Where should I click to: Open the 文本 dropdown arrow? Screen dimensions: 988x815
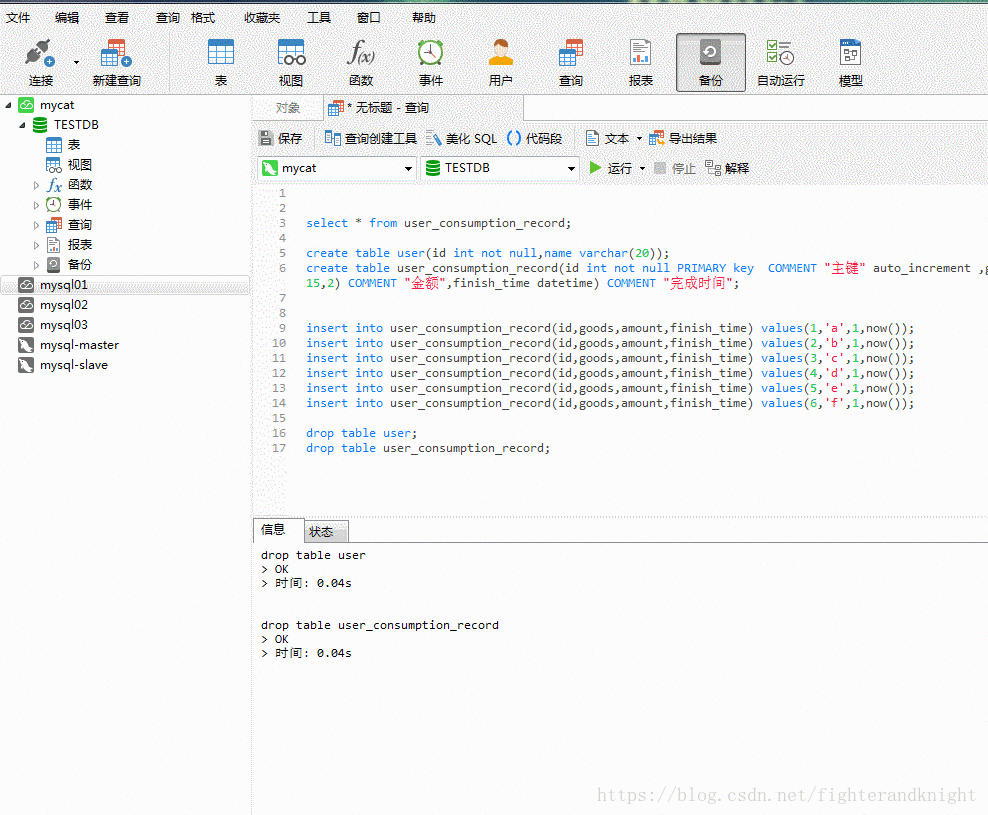pos(639,139)
